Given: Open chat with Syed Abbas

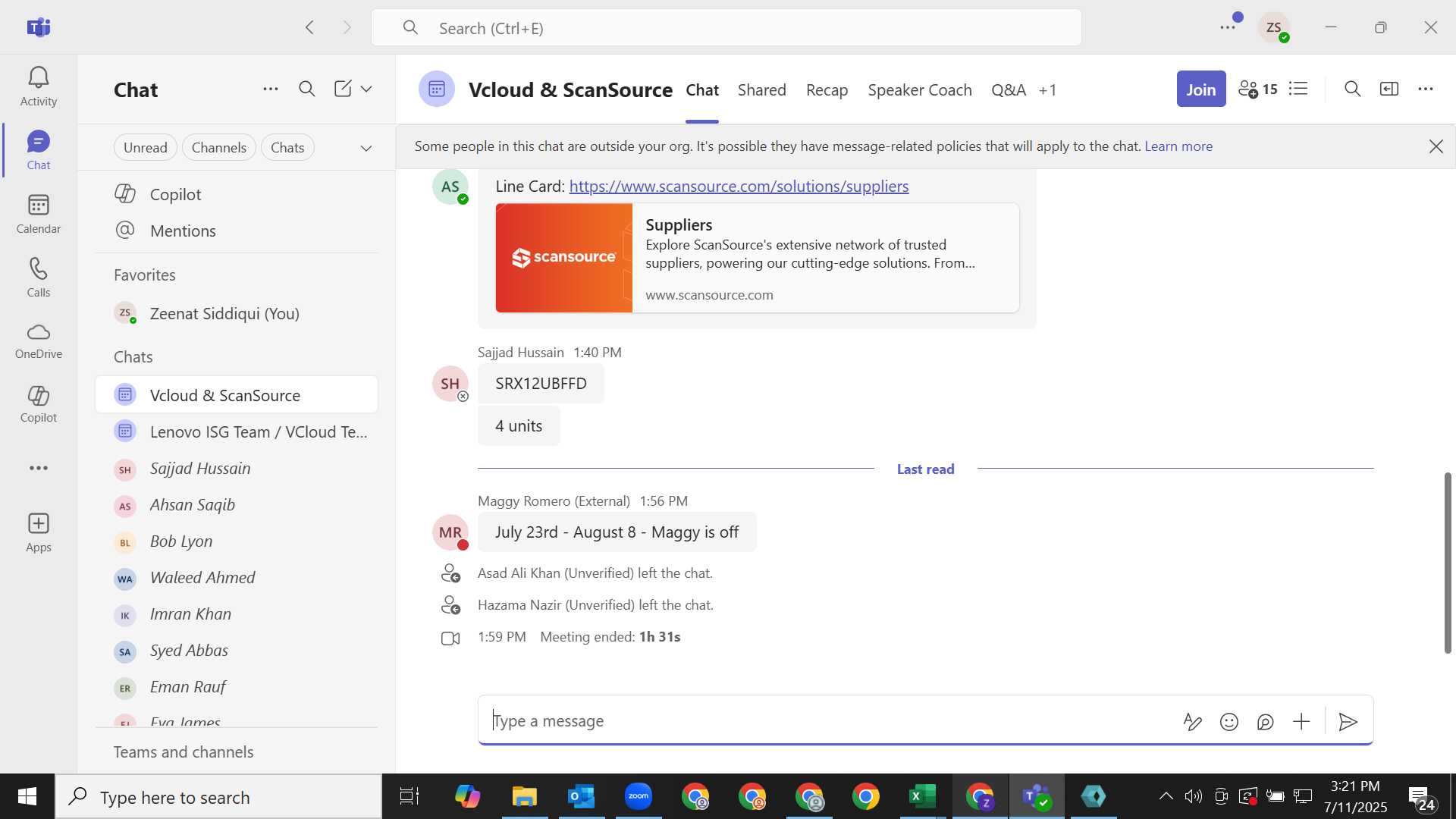Looking at the screenshot, I should point(237,651).
